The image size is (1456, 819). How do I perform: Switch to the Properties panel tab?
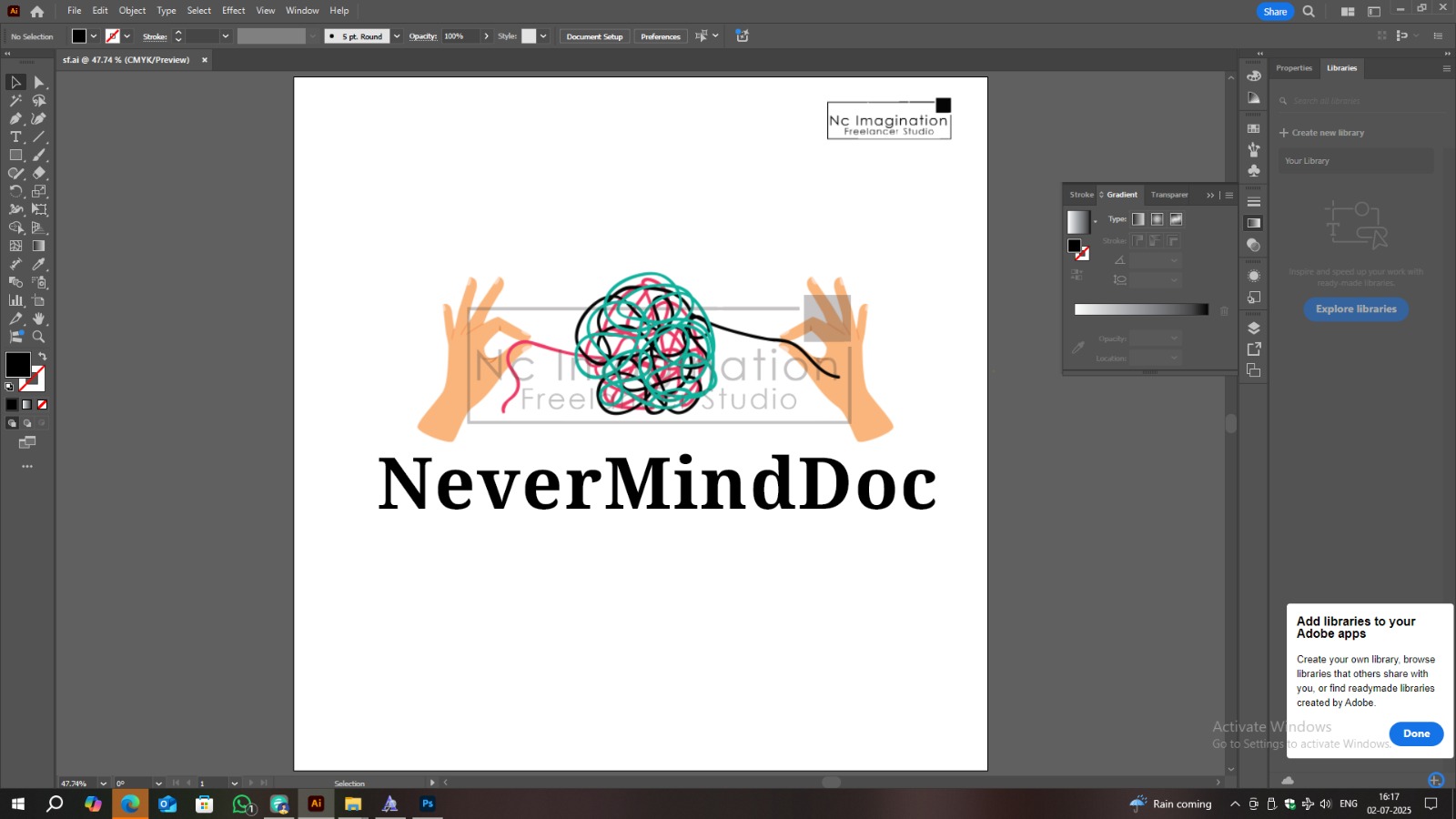(1293, 68)
